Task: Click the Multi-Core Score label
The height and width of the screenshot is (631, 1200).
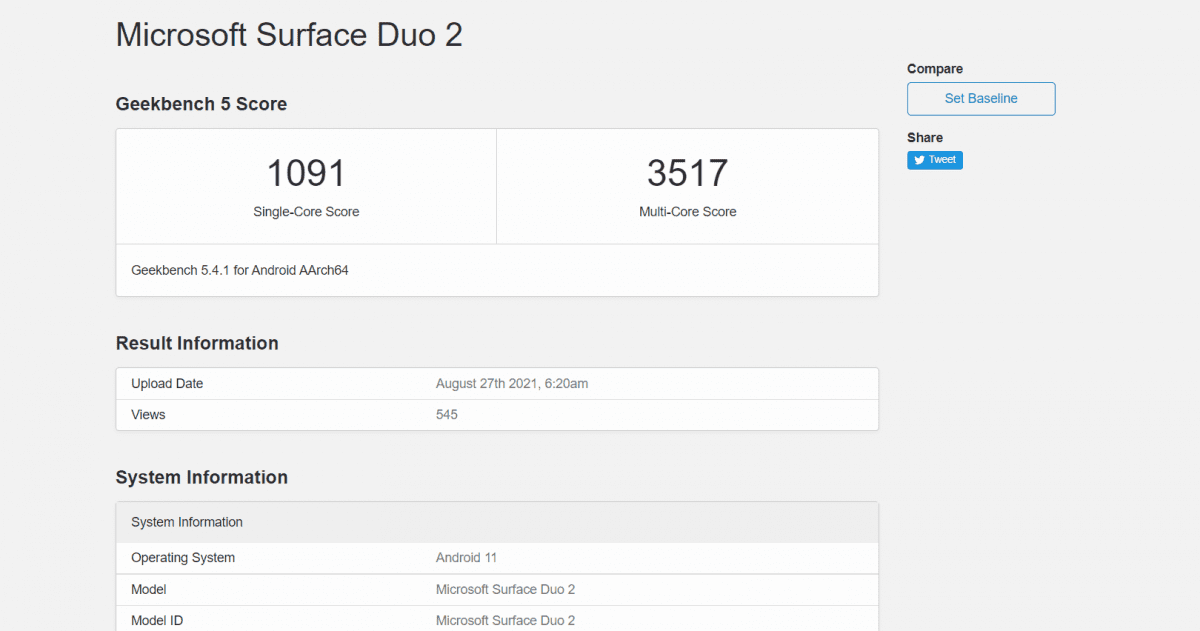Action: coord(688,212)
